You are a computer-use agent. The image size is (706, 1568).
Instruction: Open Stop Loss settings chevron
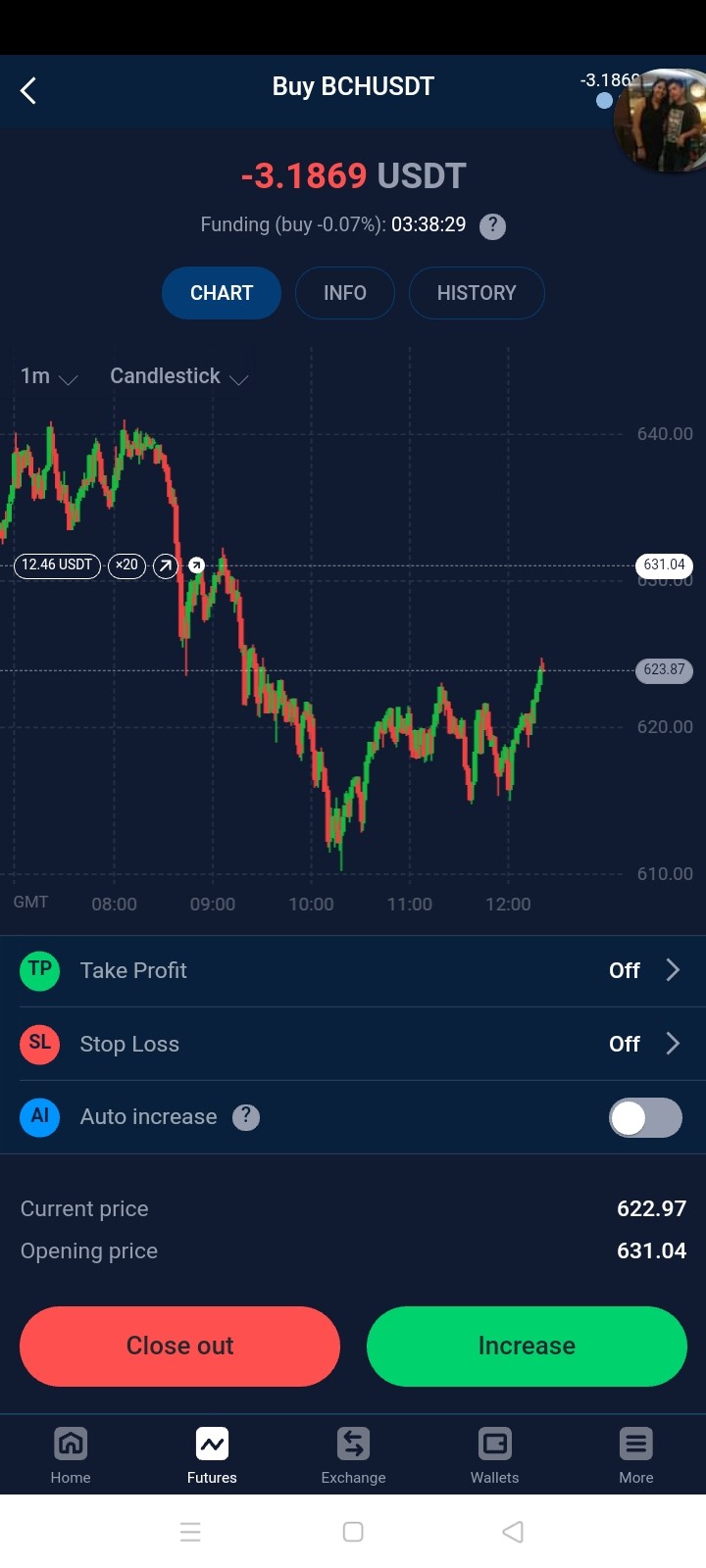pyautogui.click(x=673, y=1044)
